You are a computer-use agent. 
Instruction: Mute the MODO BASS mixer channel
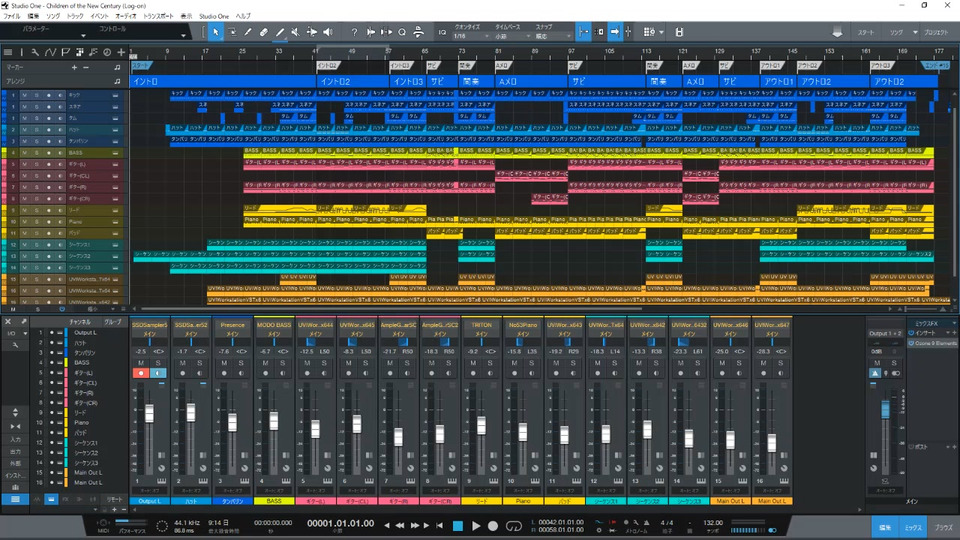(265, 364)
